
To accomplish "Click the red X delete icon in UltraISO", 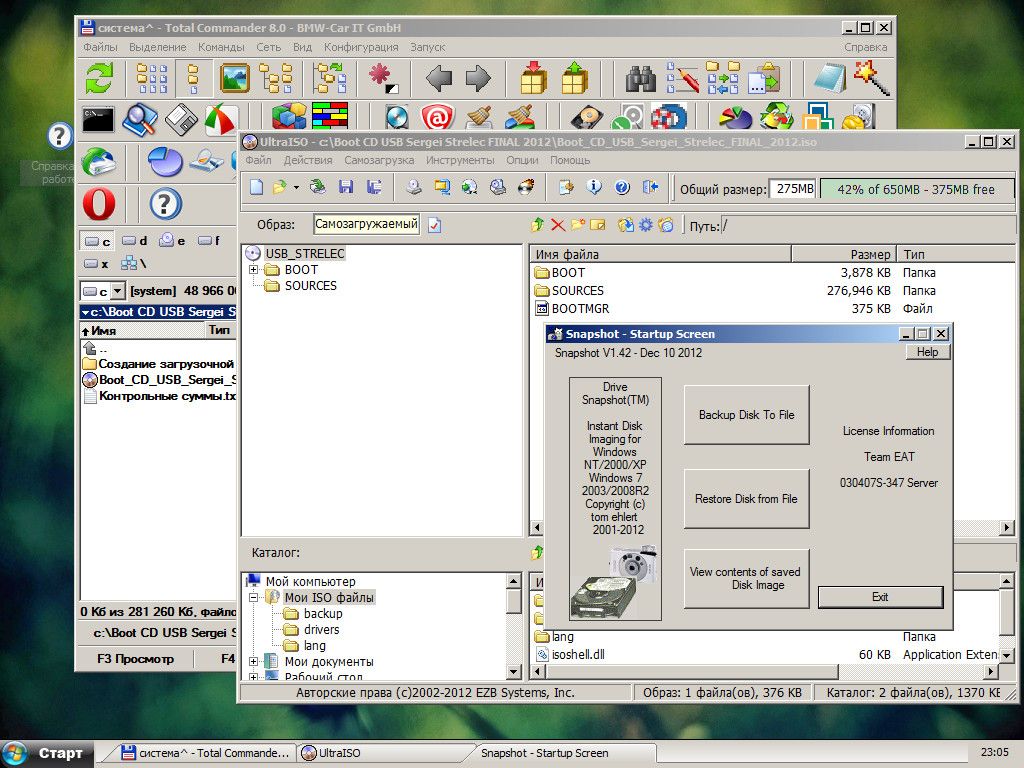I will (x=558, y=225).
